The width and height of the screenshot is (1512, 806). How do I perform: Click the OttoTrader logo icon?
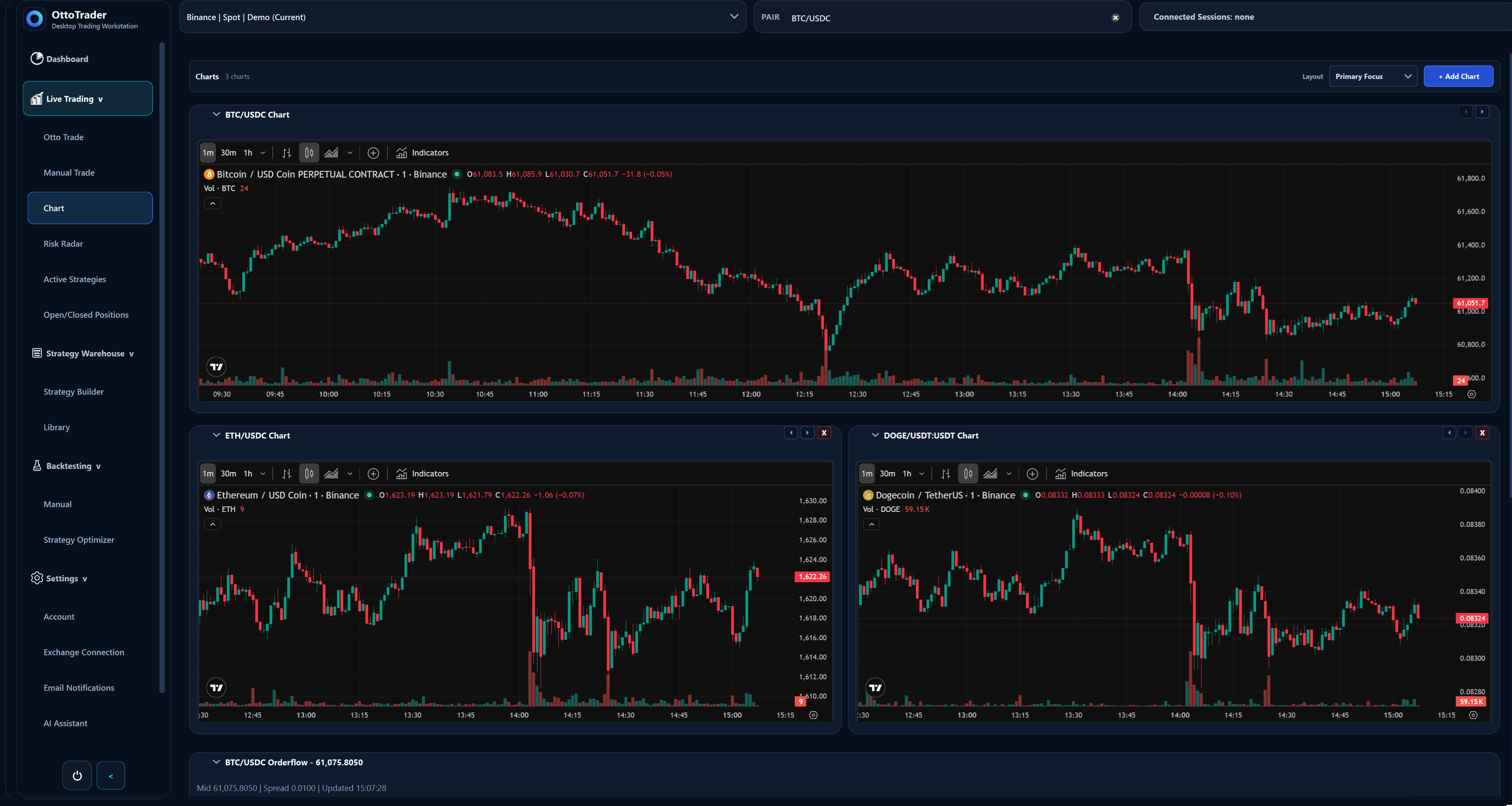35,19
